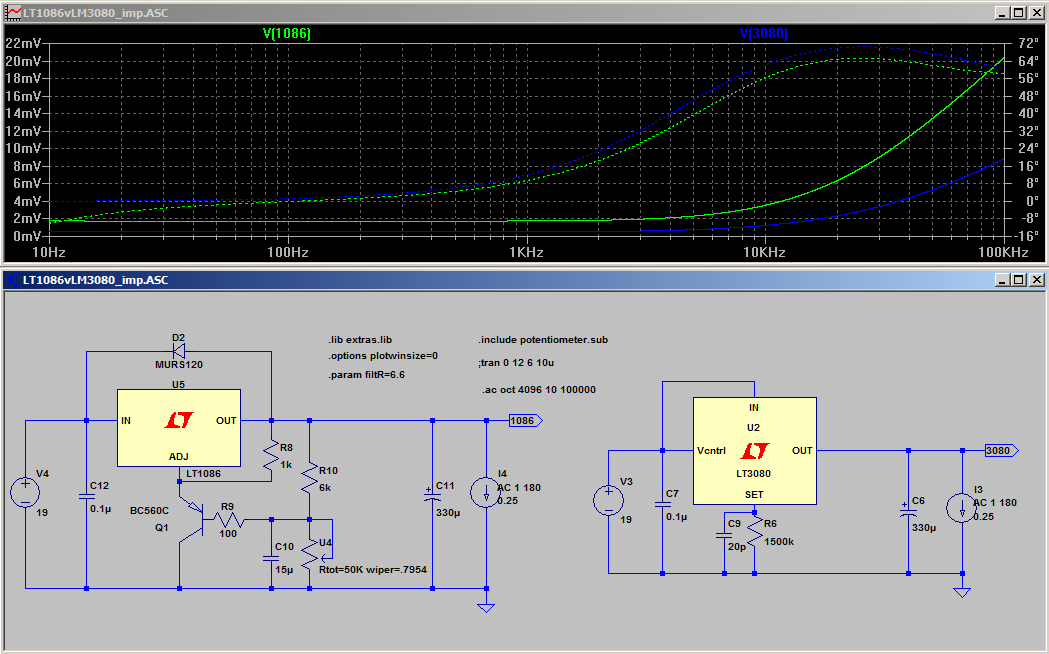Click the plot window title text
The image size is (1049, 654).
96,13
